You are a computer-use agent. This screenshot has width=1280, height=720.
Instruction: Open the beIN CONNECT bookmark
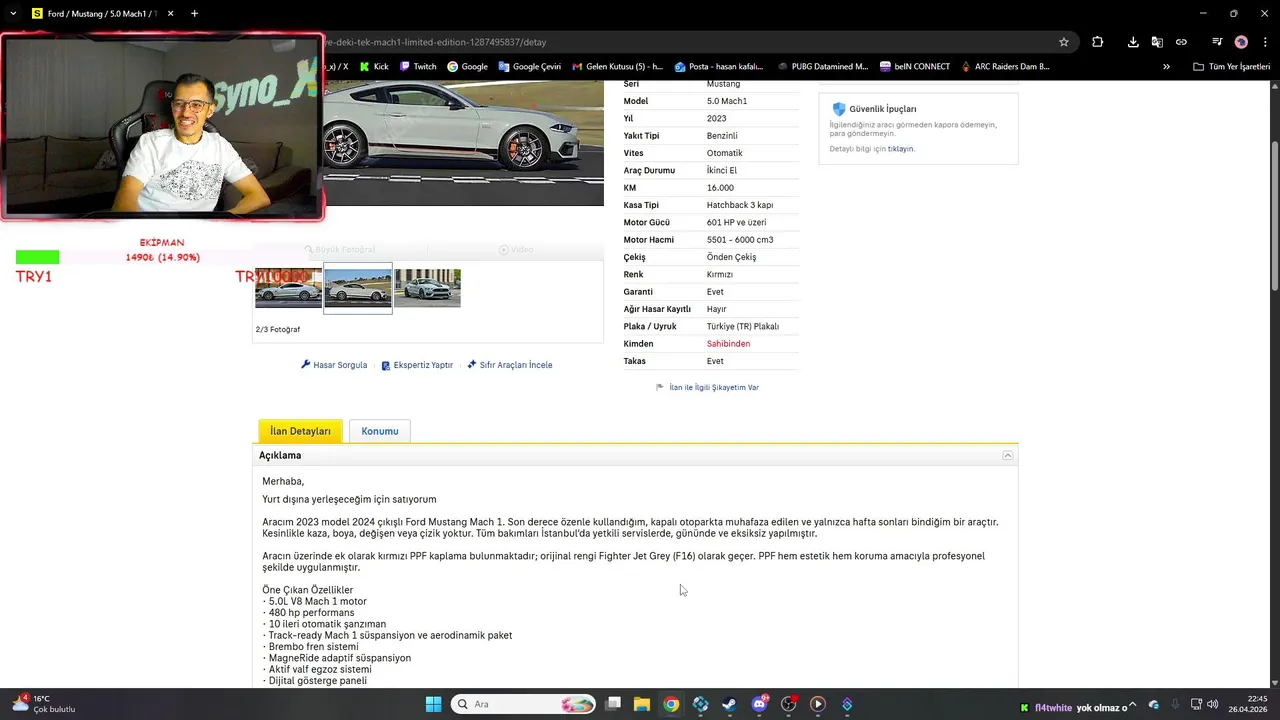click(x=915, y=67)
